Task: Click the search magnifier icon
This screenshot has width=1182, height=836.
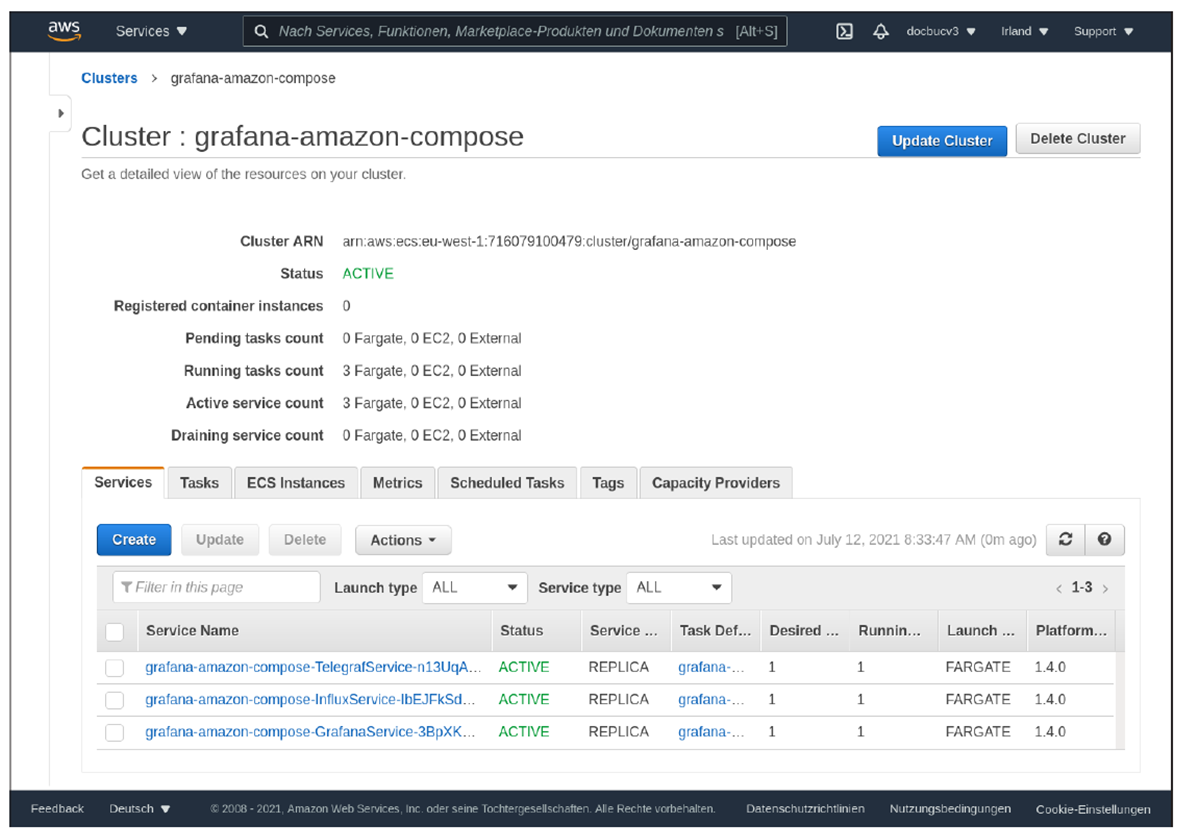Action: pyautogui.click(x=261, y=31)
